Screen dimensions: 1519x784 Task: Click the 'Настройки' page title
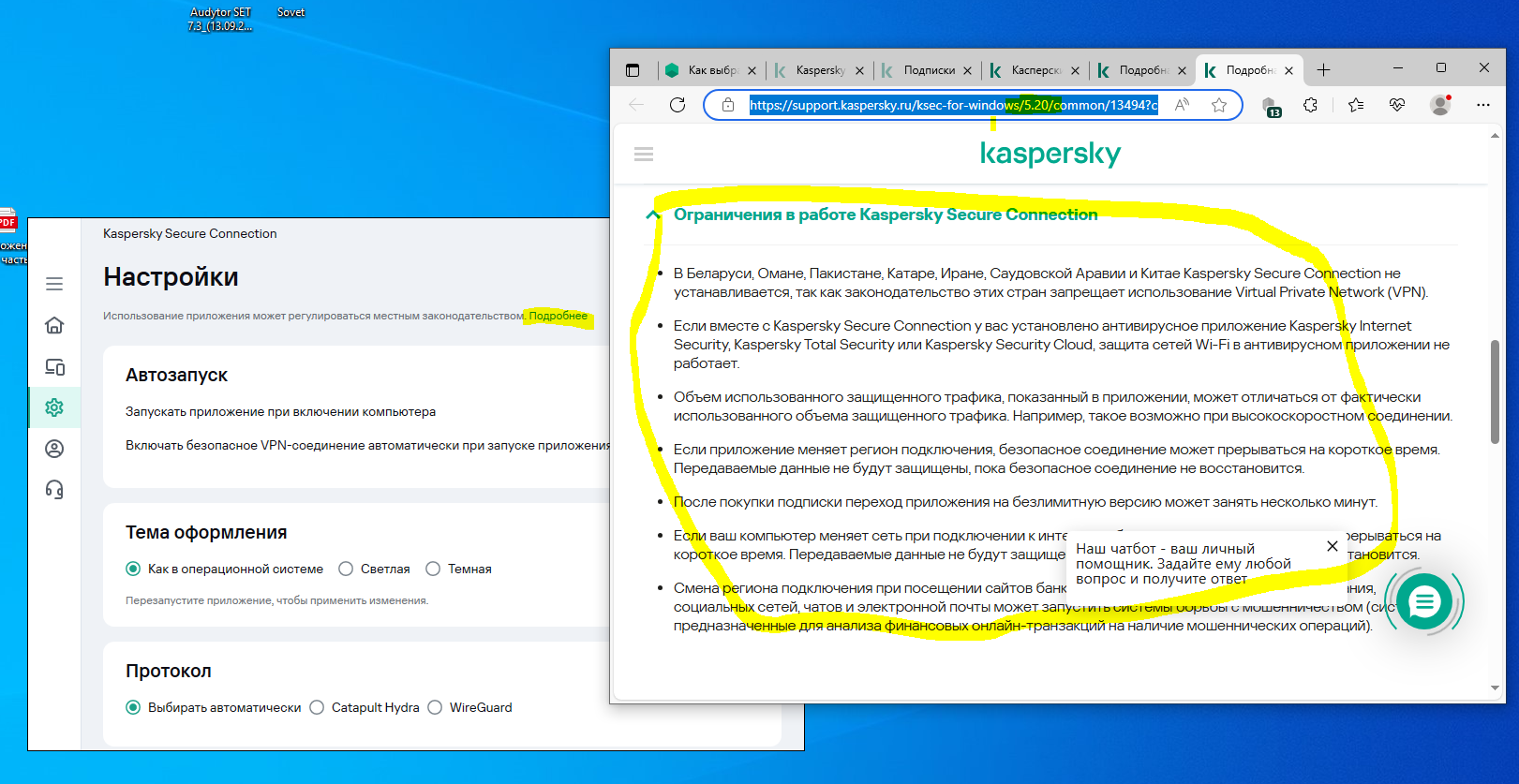click(x=171, y=277)
